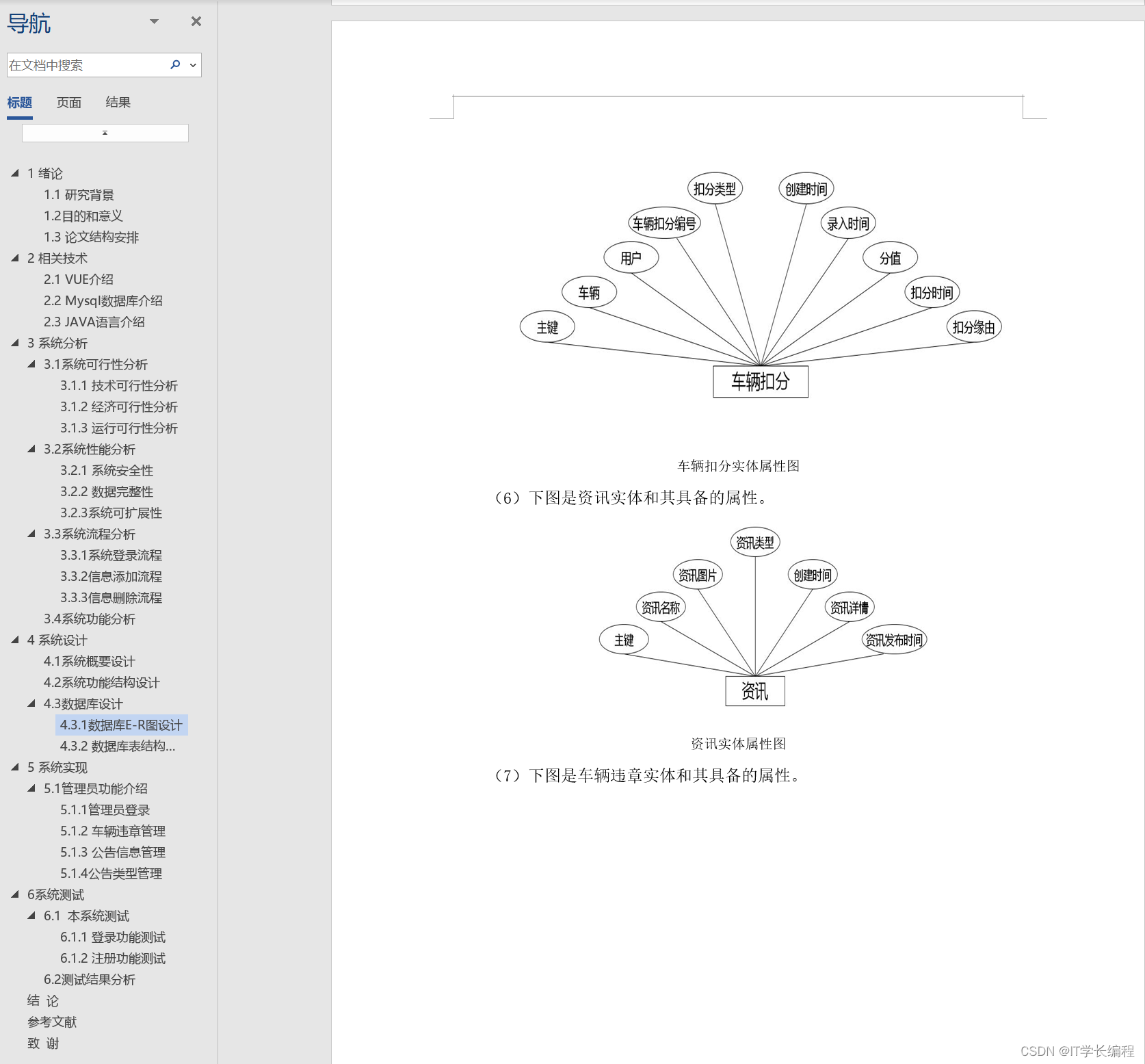The height and width of the screenshot is (1064, 1145).
Task: Go to heading 2.1 VUE介绍
Action: (79, 279)
